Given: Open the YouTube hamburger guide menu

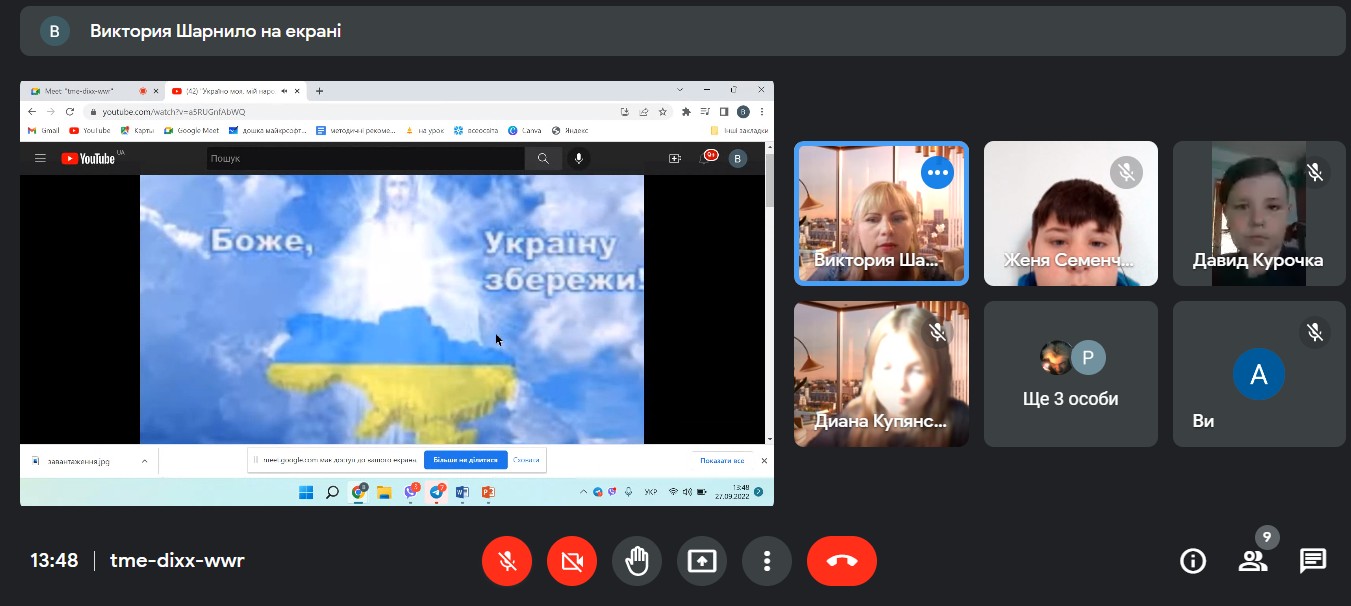Looking at the screenshot, I should pyautogui.click(x=40, y=158).
